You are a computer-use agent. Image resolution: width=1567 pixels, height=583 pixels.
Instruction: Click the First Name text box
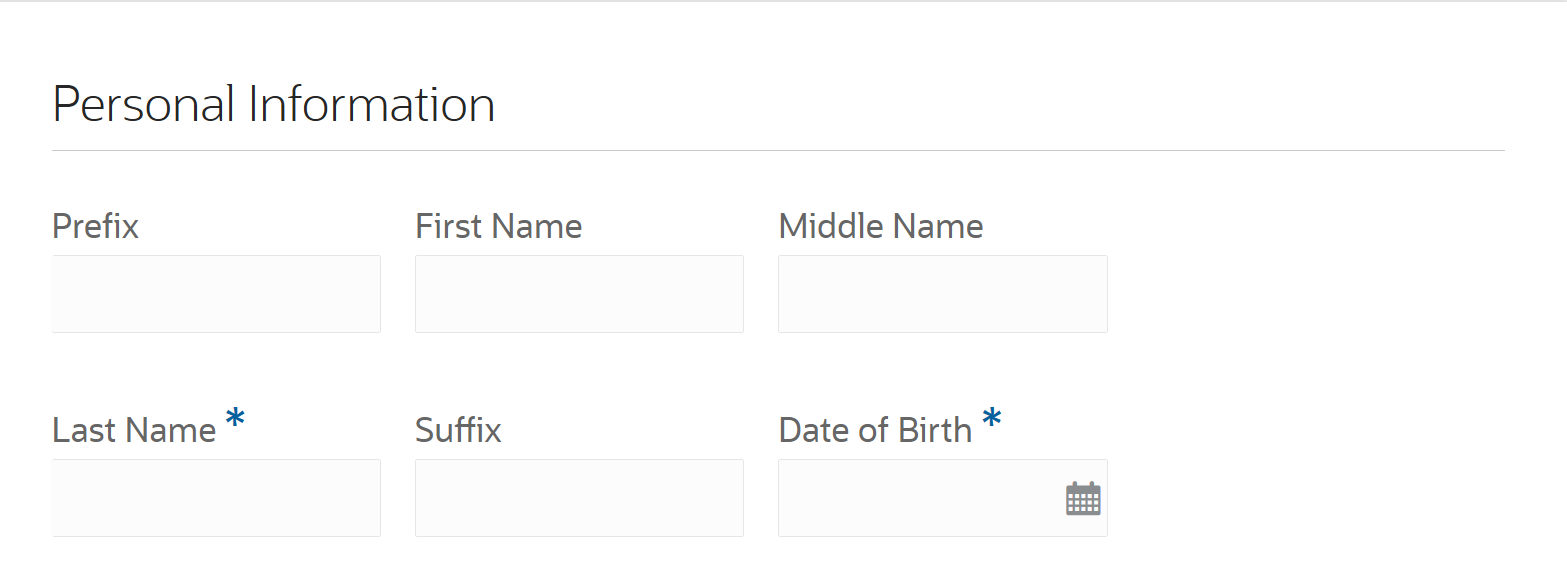(x=579, y=293)
